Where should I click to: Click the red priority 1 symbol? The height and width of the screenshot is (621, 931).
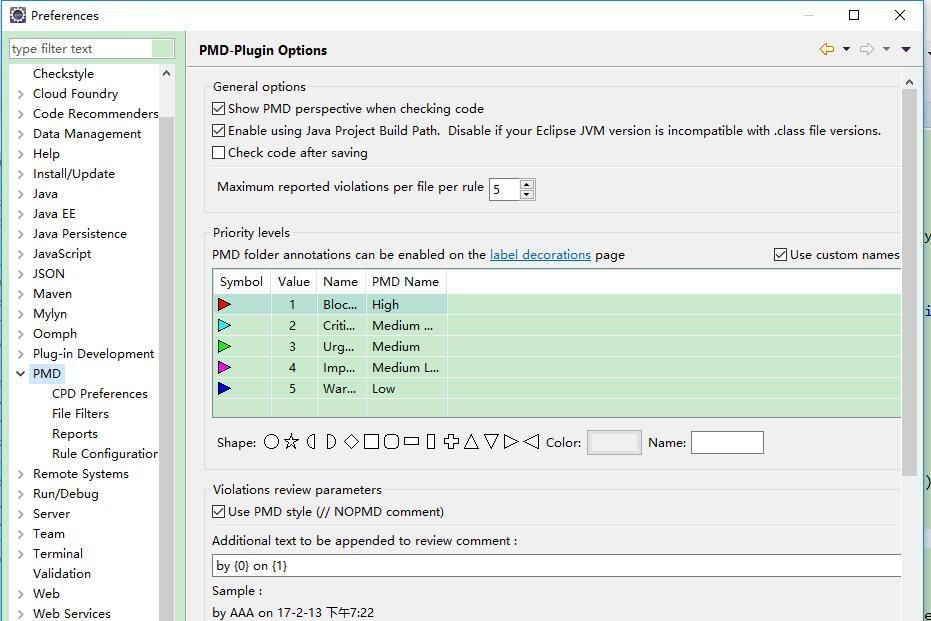pyautogui.click(x=224, y=305)
